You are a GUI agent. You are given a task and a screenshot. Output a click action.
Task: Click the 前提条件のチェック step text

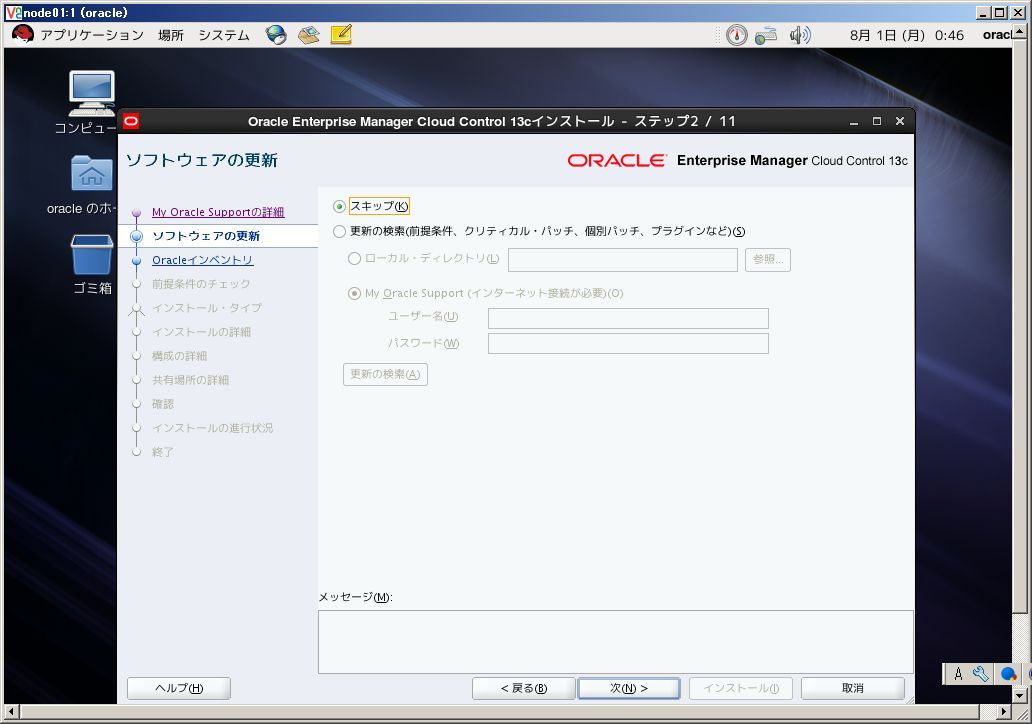201,284
